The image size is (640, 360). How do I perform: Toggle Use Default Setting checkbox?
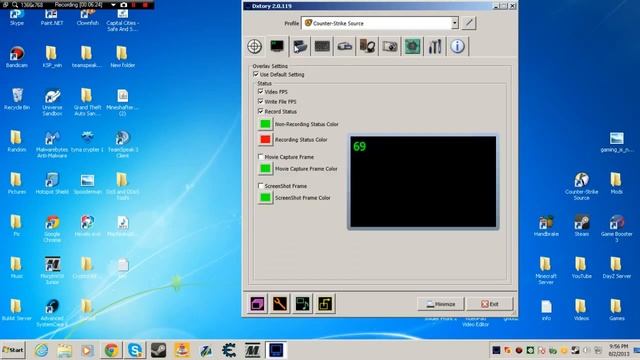pyautogui.click(x=256, y=74)
